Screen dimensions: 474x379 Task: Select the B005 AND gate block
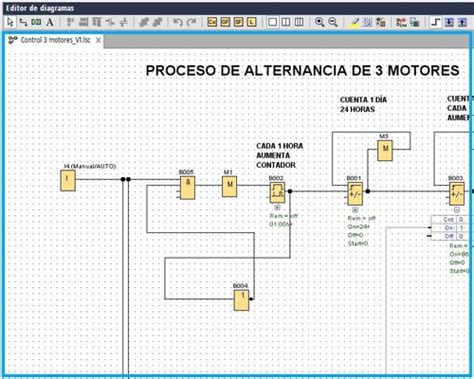(x=188, y=187)
